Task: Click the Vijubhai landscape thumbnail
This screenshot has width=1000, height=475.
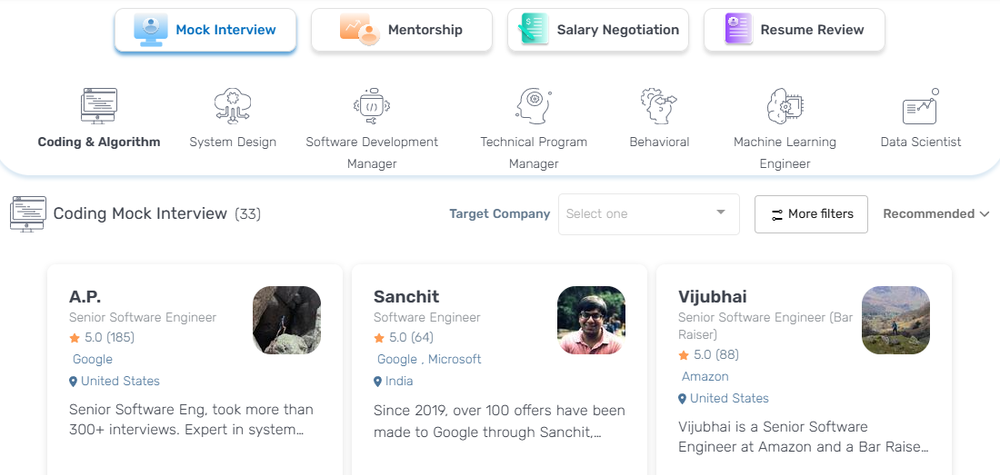Action: 896,320
